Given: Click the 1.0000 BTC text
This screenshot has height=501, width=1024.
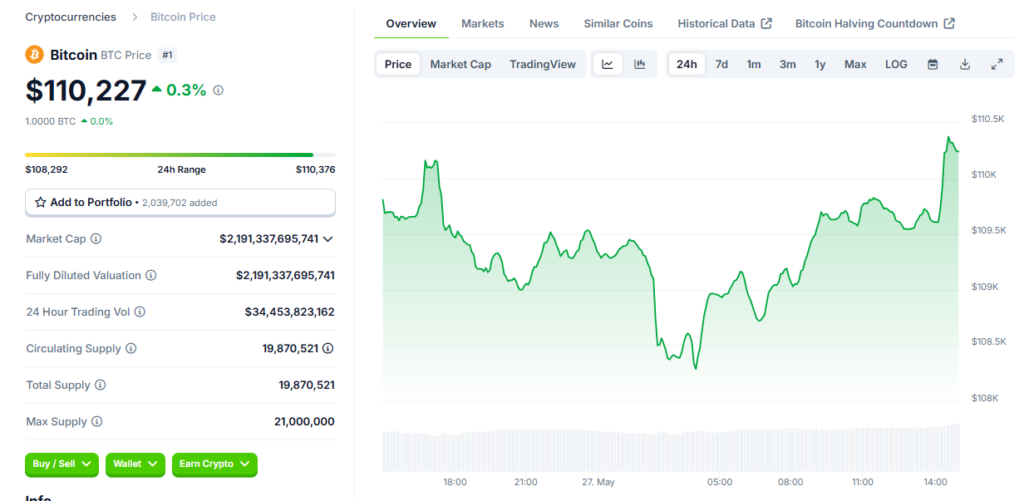Looking at the screenshot, I should [50, 121].
